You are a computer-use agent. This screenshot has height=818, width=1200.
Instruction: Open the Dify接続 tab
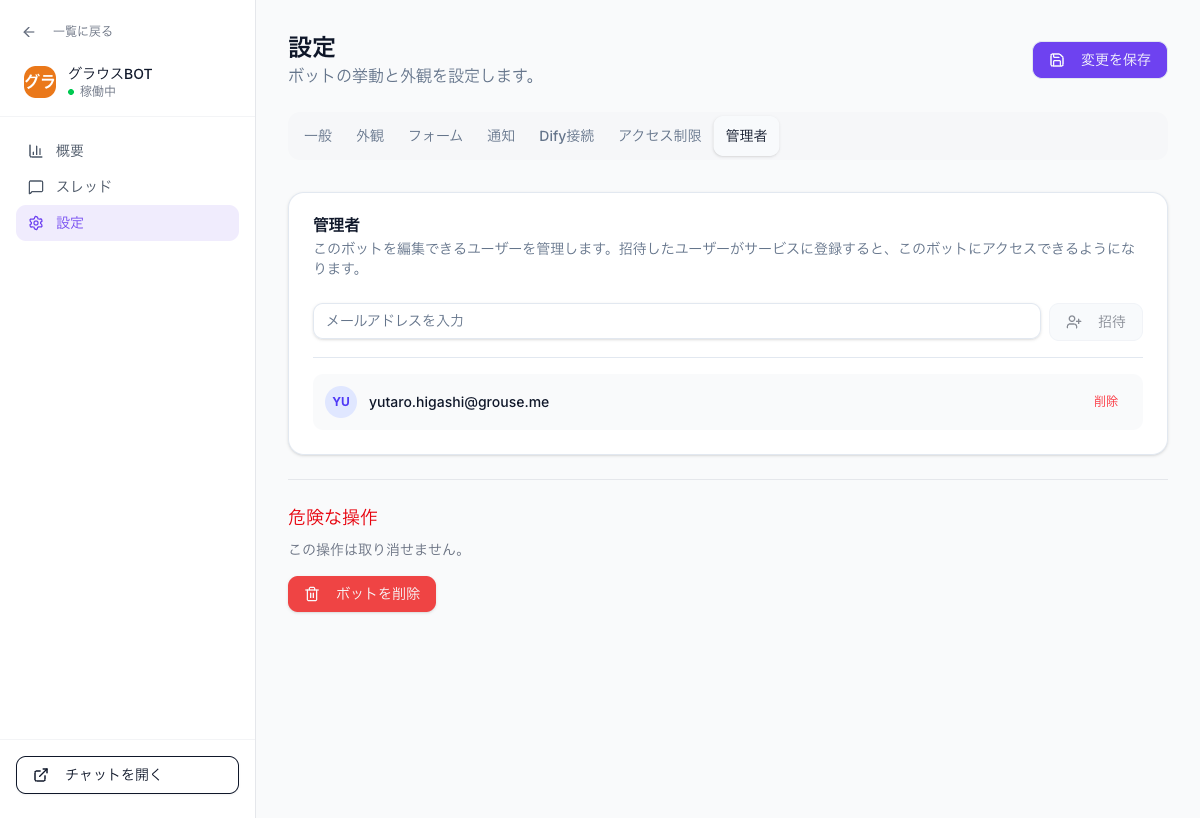click(x=566, y=136)
